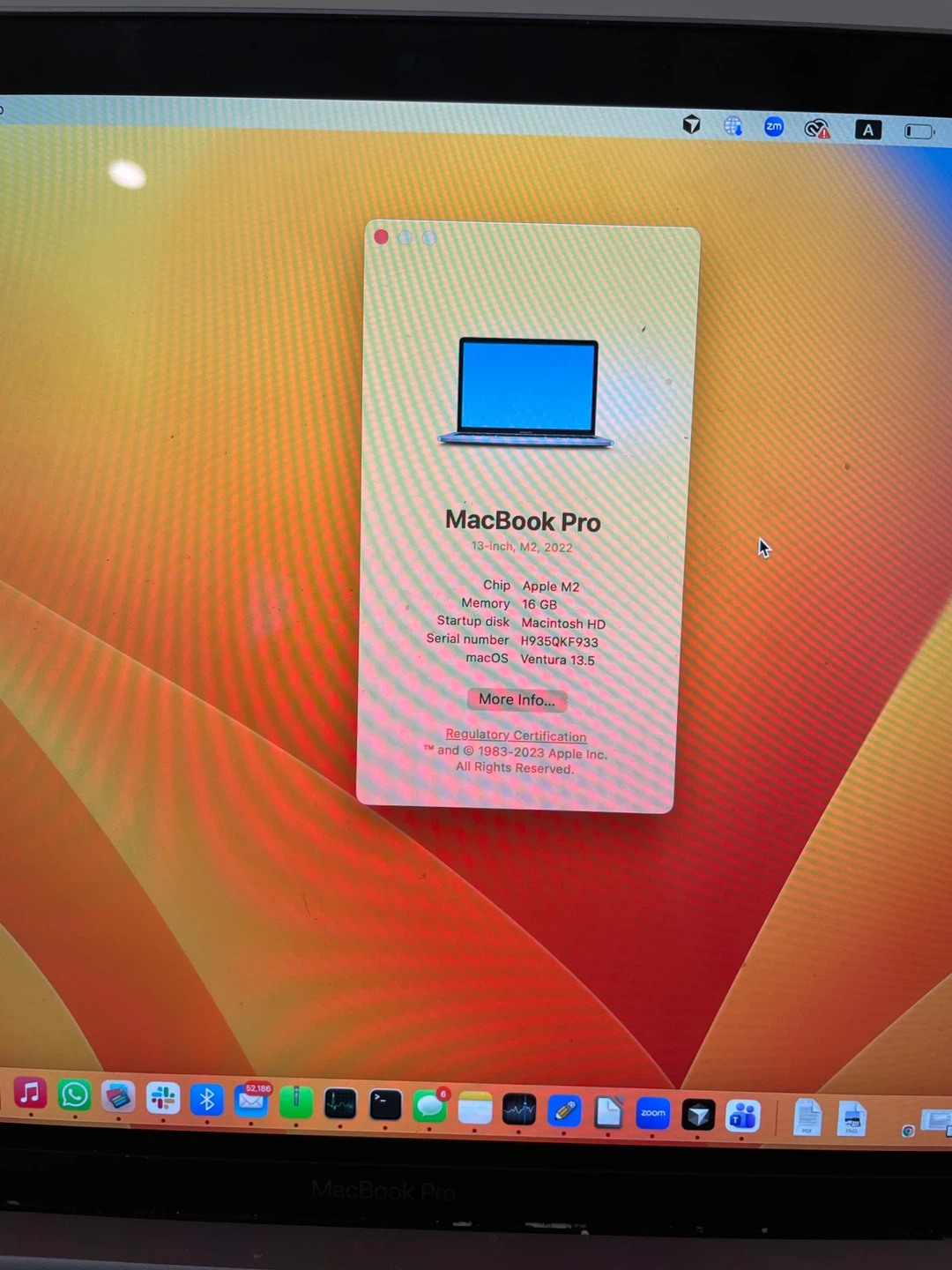Open the PDF file in the Dock
The image size is (952, 1270).
[807, 1117]
